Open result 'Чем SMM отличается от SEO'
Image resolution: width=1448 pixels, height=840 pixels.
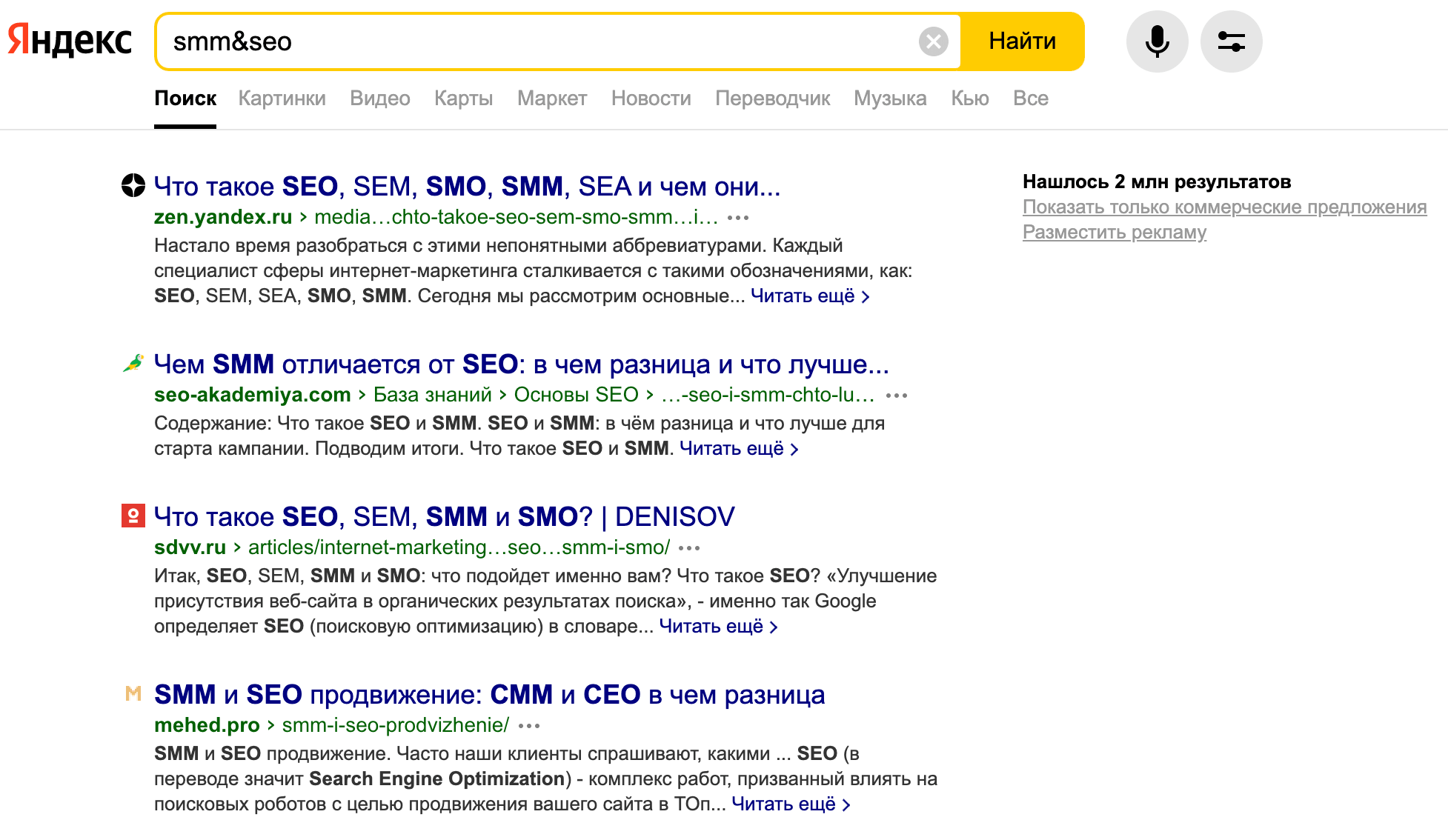(522, 364)
